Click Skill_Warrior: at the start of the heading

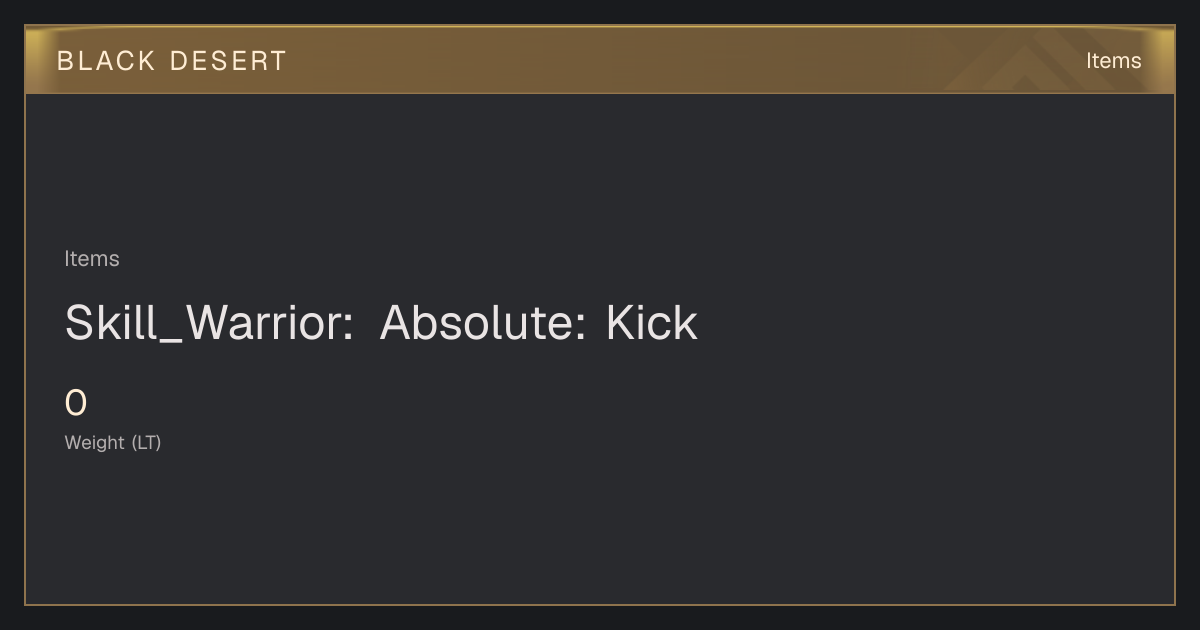210,323
